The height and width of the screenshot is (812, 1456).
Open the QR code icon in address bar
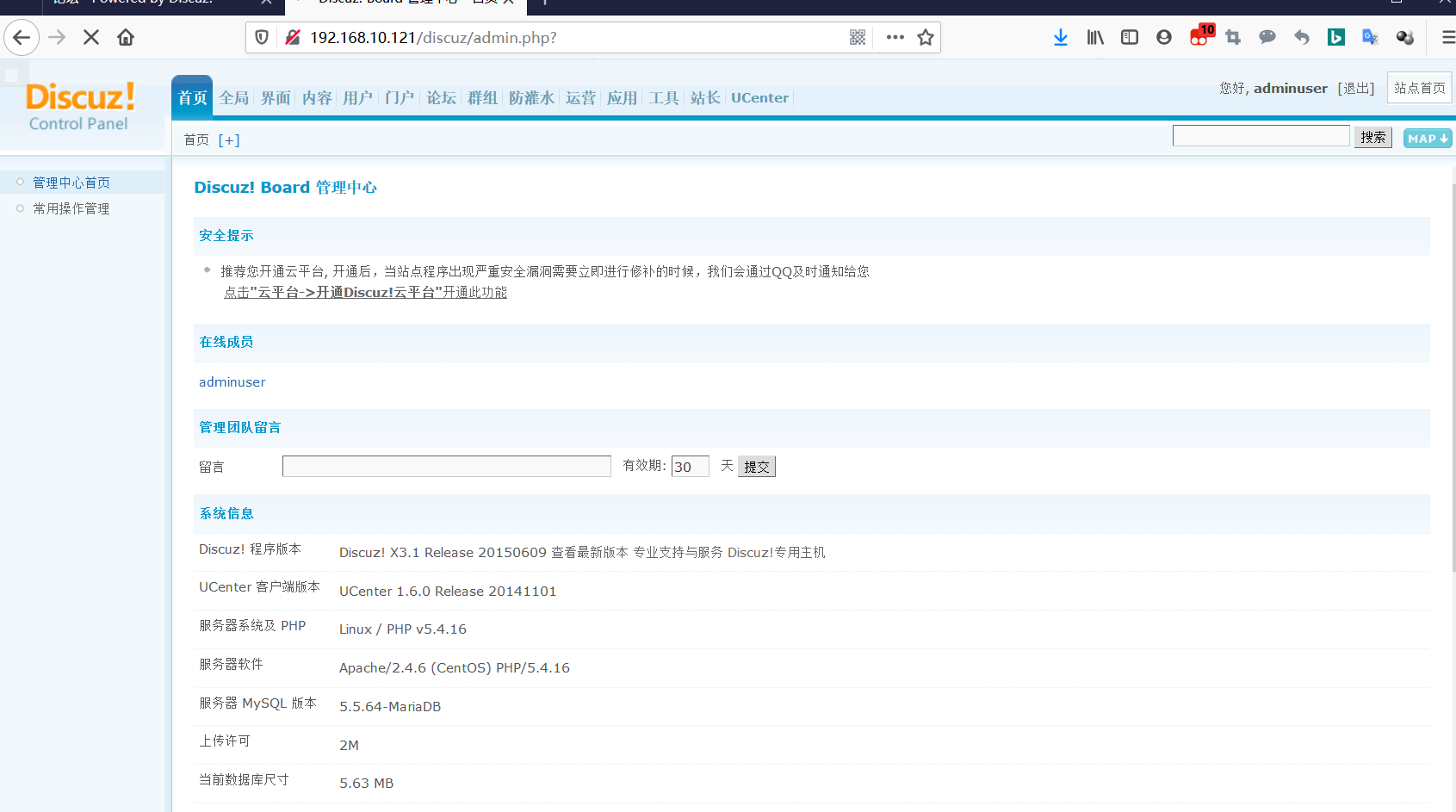pos(858,38)
